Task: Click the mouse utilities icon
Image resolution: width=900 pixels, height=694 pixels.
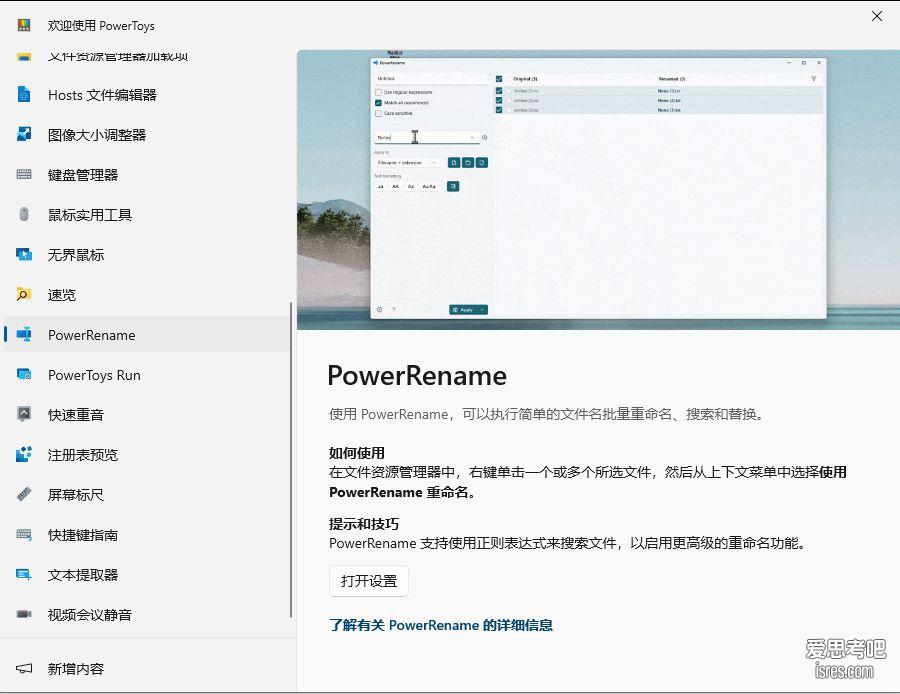Action: click(x=24, y=214)
